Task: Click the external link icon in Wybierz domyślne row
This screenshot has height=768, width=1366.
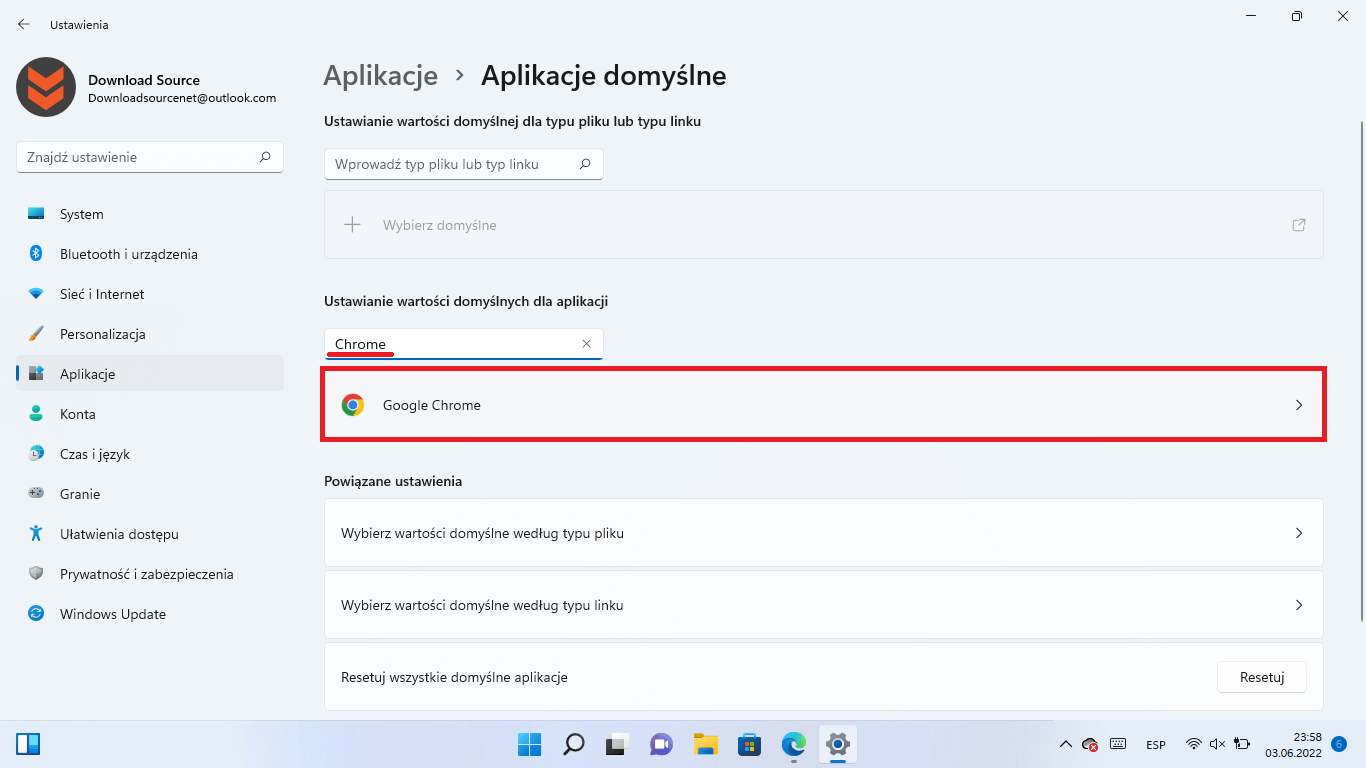Action: point(1299,225)
